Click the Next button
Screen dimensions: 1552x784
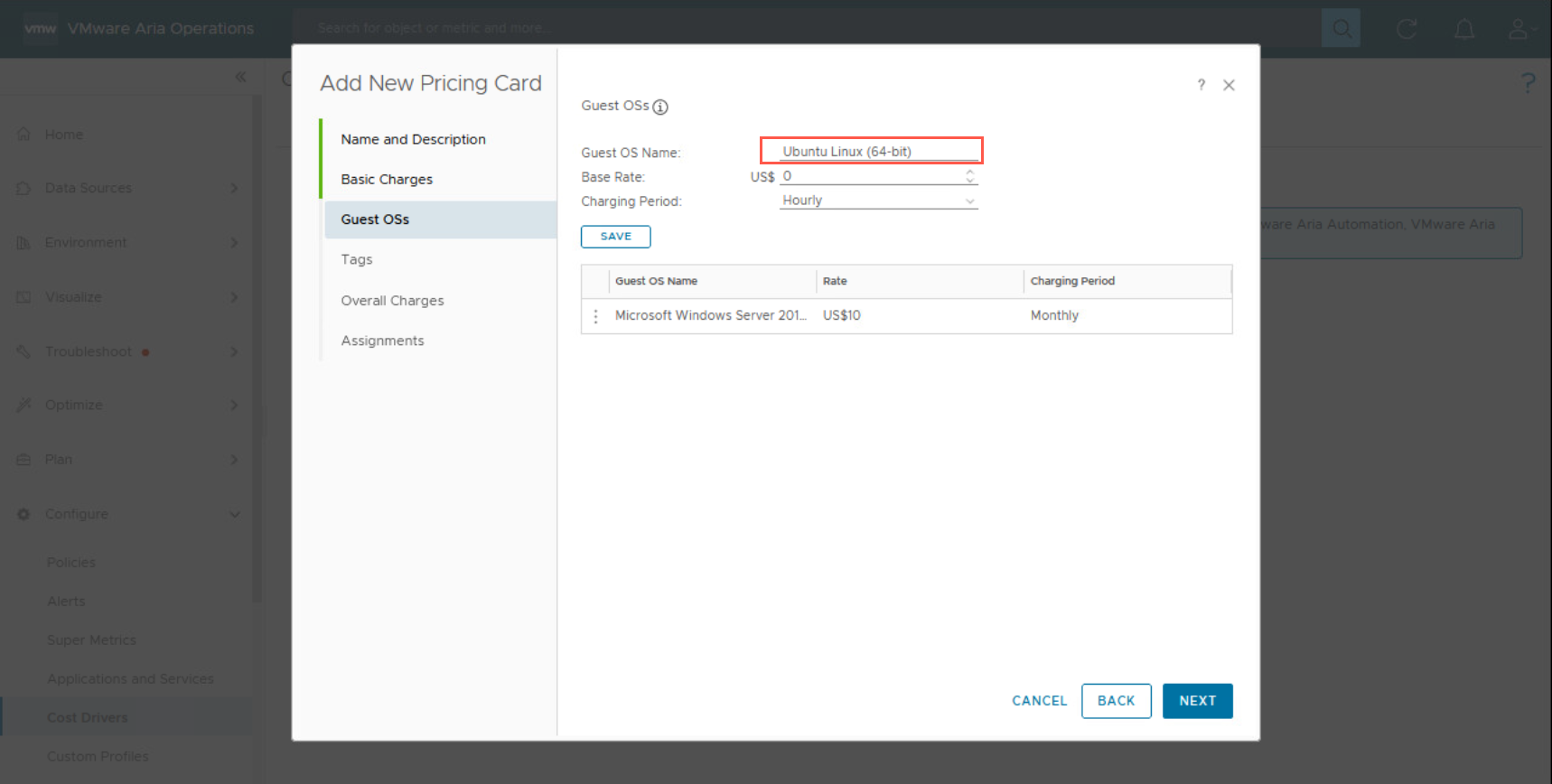1197,701
